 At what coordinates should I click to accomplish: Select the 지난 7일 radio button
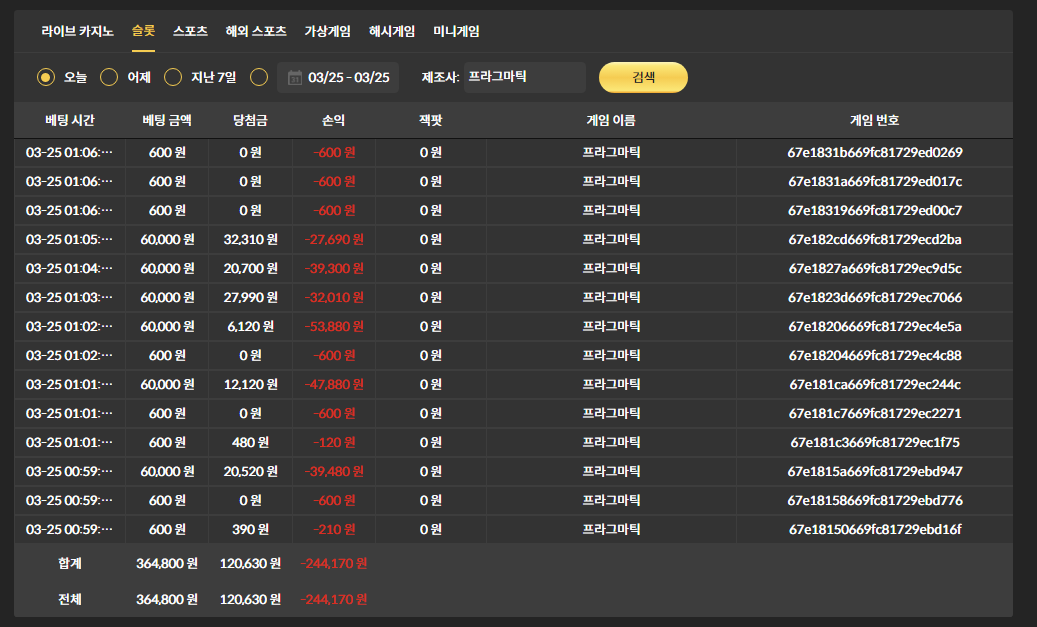coord(173,77)
